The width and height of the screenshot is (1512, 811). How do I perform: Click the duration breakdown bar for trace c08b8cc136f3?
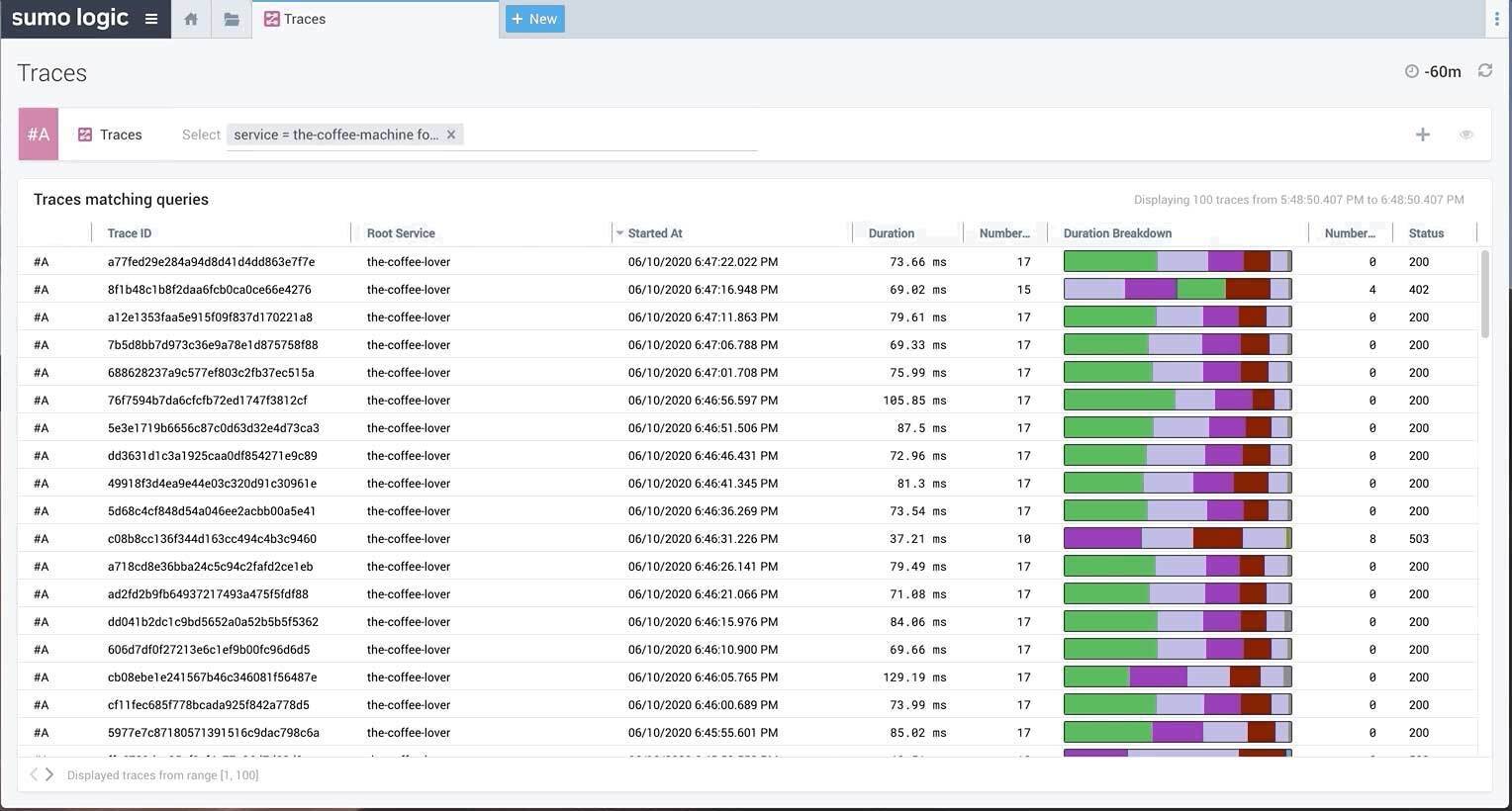click(1178, 538)
